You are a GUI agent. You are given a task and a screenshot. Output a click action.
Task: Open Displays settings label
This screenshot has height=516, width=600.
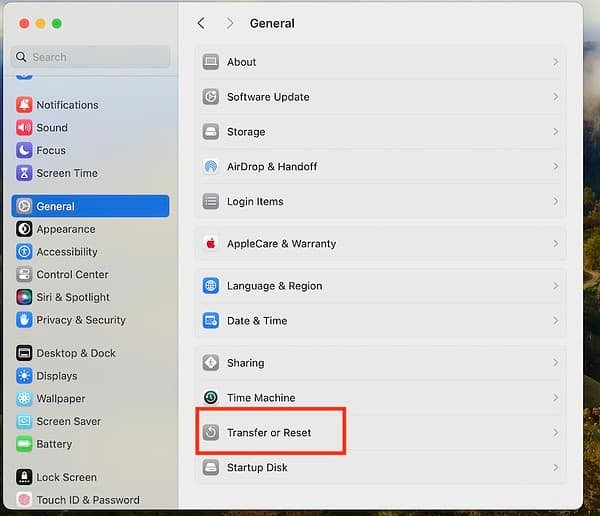57,376
